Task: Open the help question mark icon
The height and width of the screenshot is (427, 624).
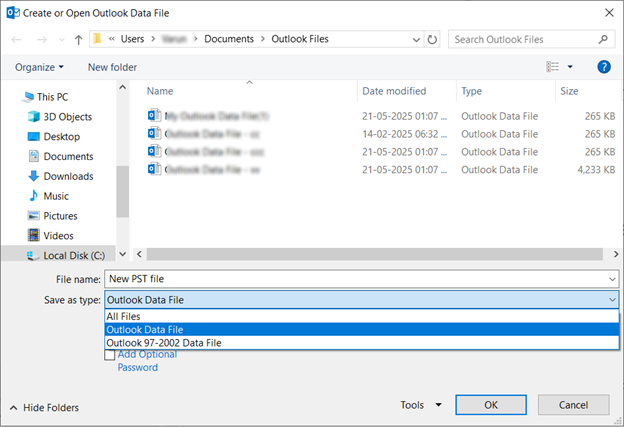Action: 604,67
